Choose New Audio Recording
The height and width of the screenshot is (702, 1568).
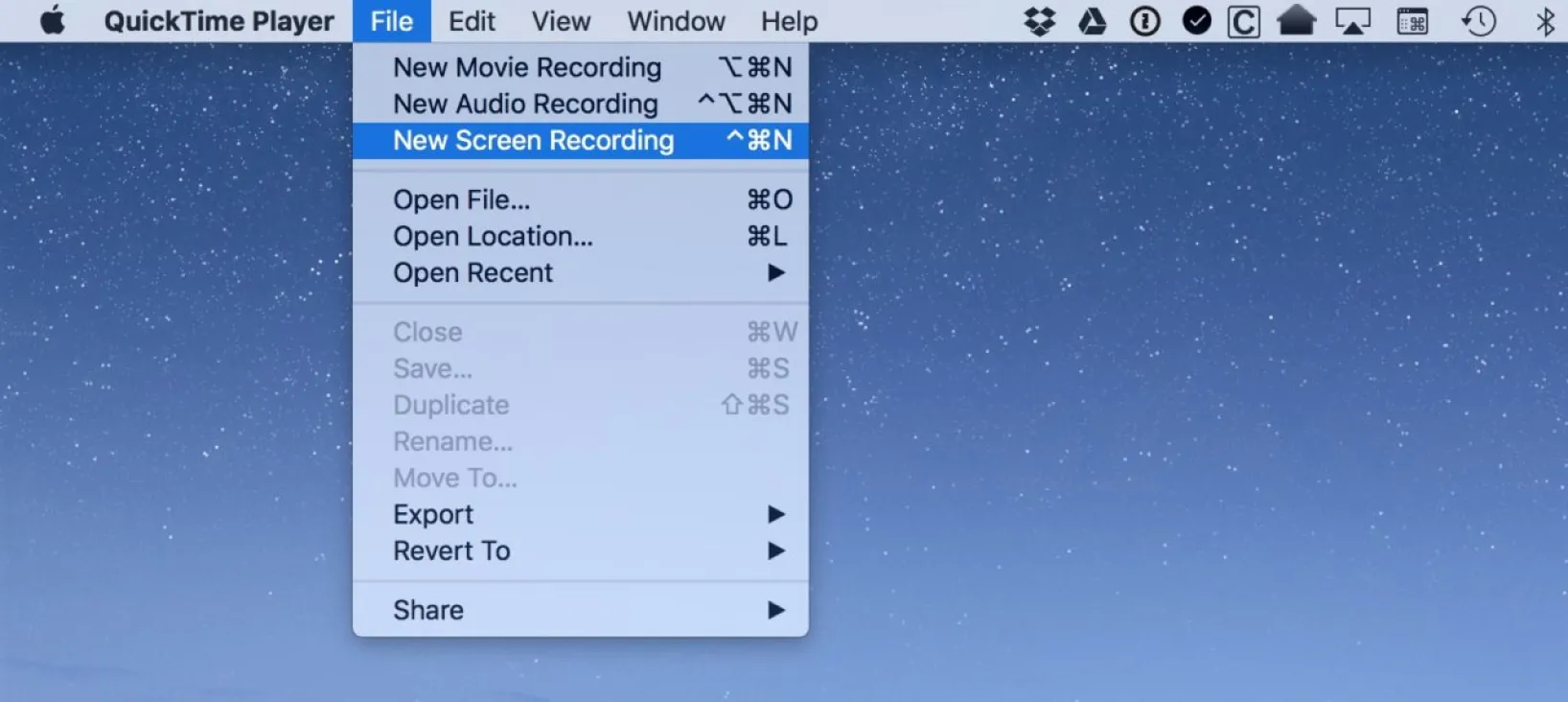coord(580,104)
